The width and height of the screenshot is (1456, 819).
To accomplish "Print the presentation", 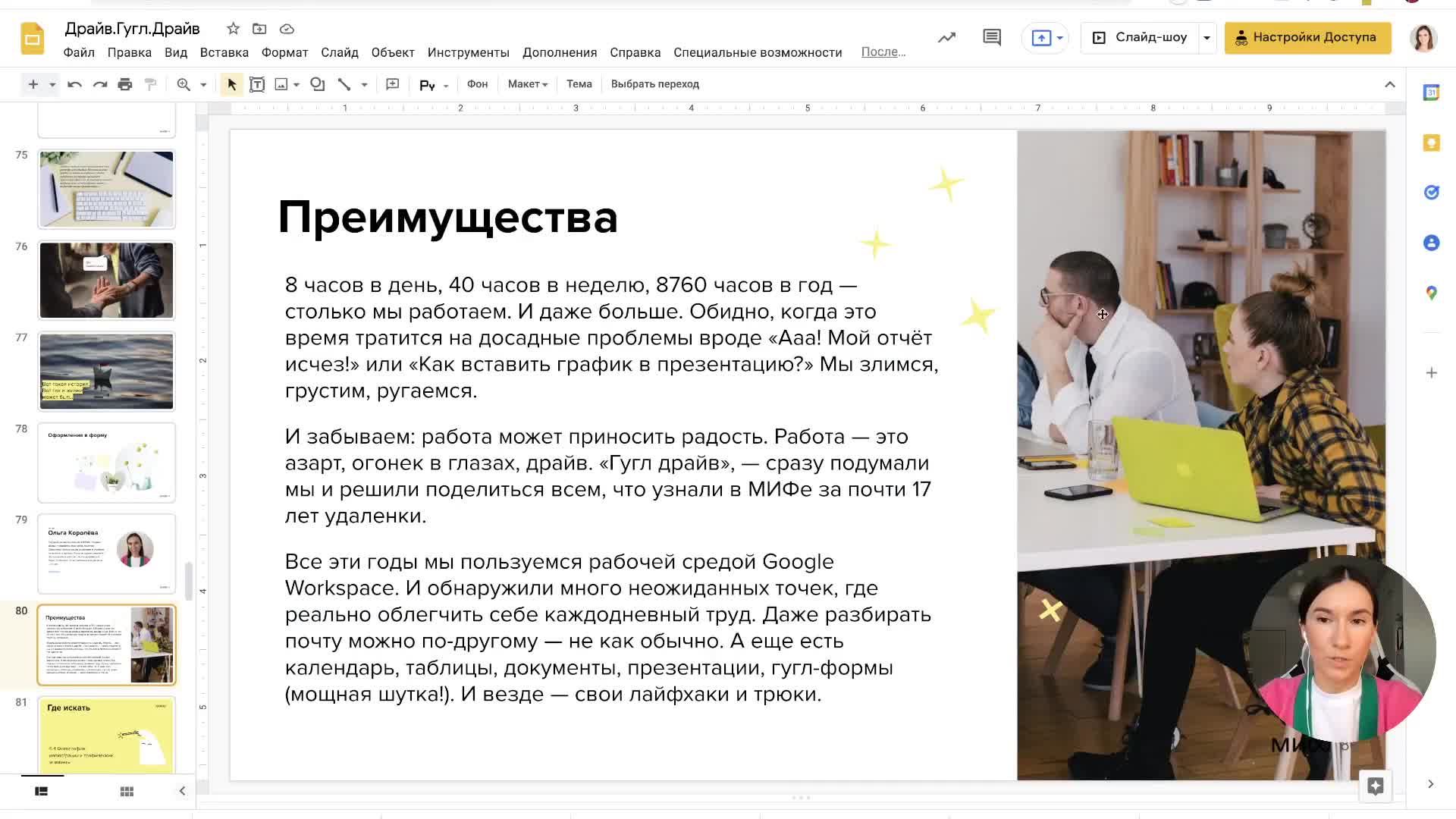I will click(125, 84).
